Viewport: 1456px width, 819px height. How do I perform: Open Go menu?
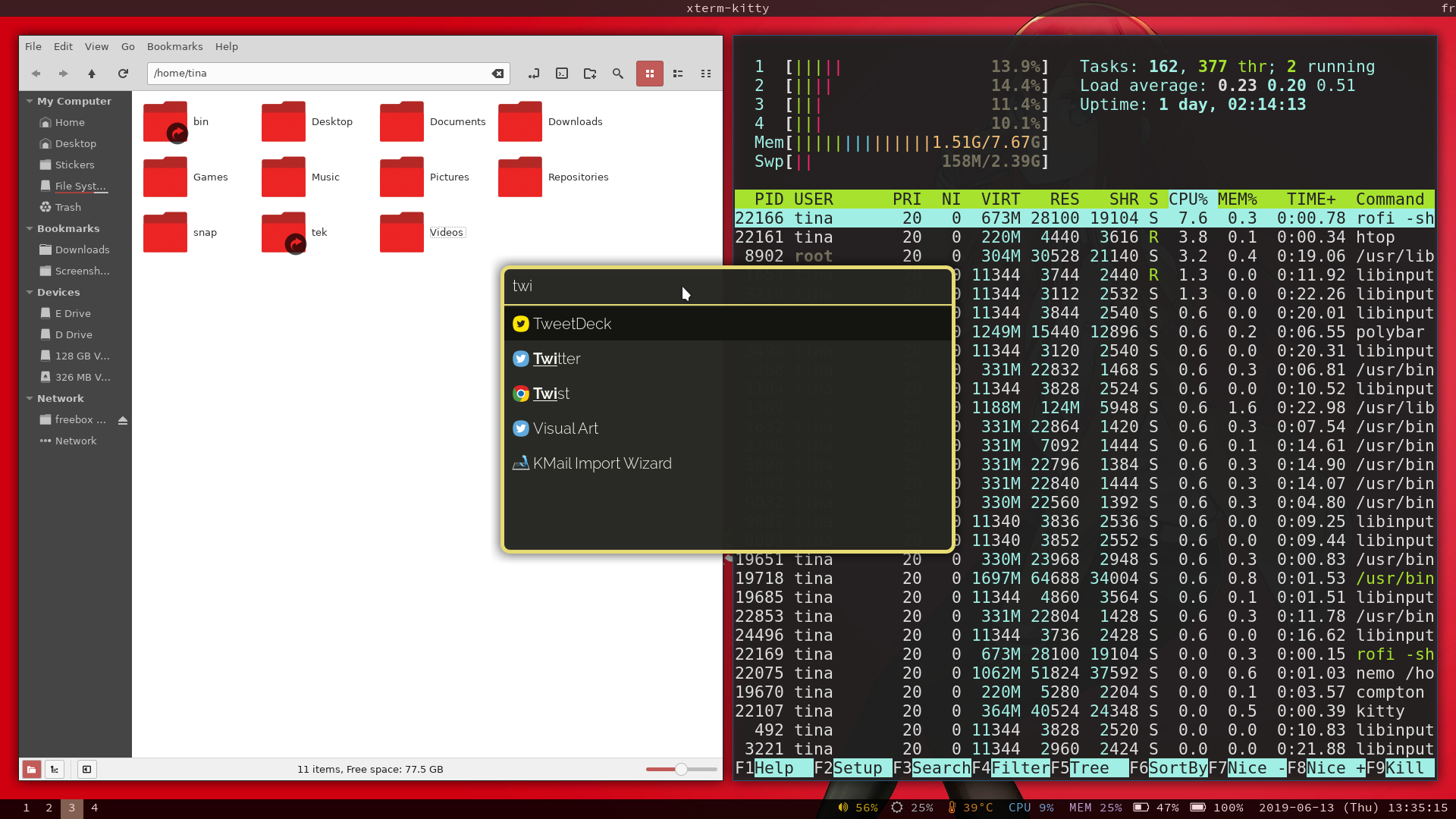pyautogui.click(x=128, y=46)
